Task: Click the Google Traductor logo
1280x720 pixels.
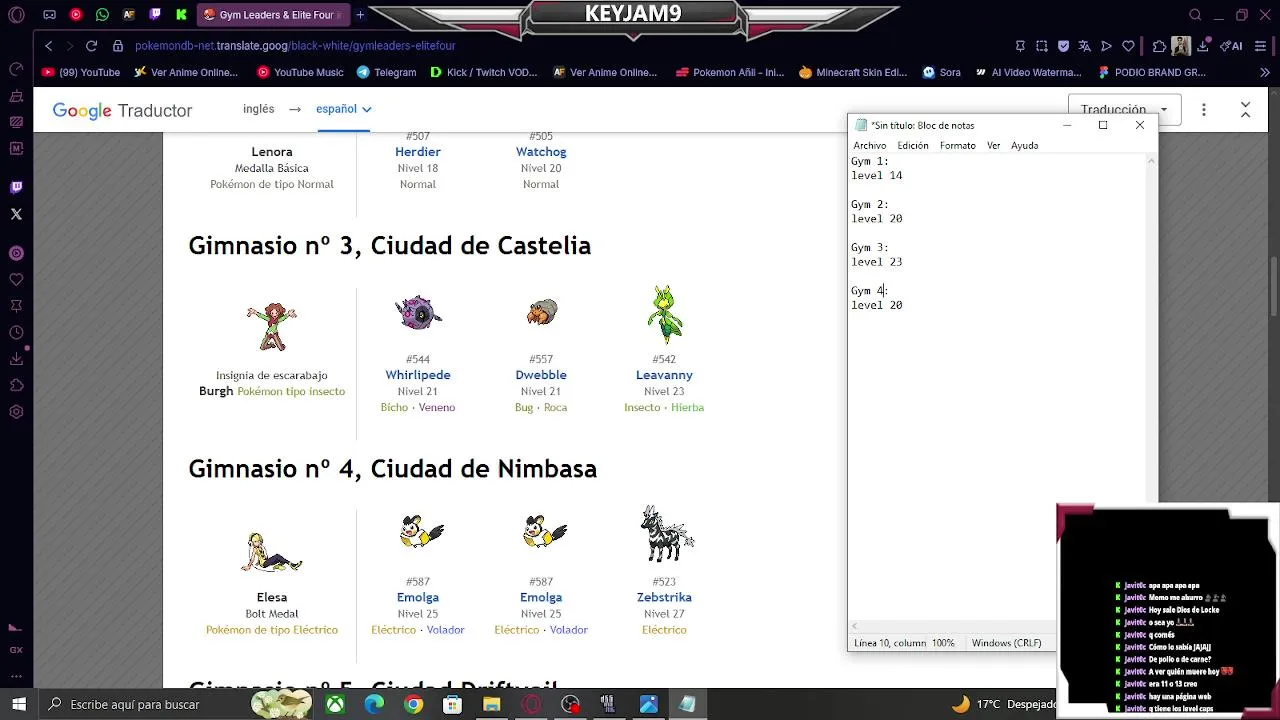Action: 122,111
